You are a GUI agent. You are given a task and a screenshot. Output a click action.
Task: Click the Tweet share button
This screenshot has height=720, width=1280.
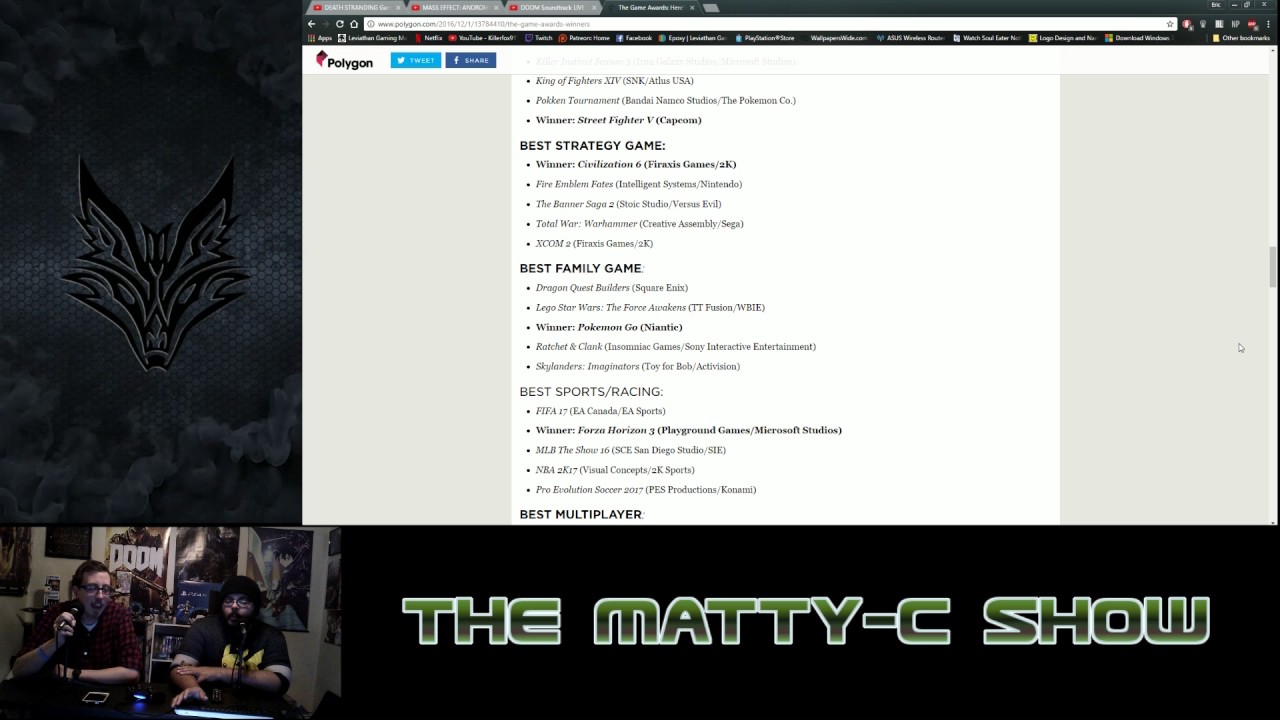pyautogui.click(x=416, y=60)
